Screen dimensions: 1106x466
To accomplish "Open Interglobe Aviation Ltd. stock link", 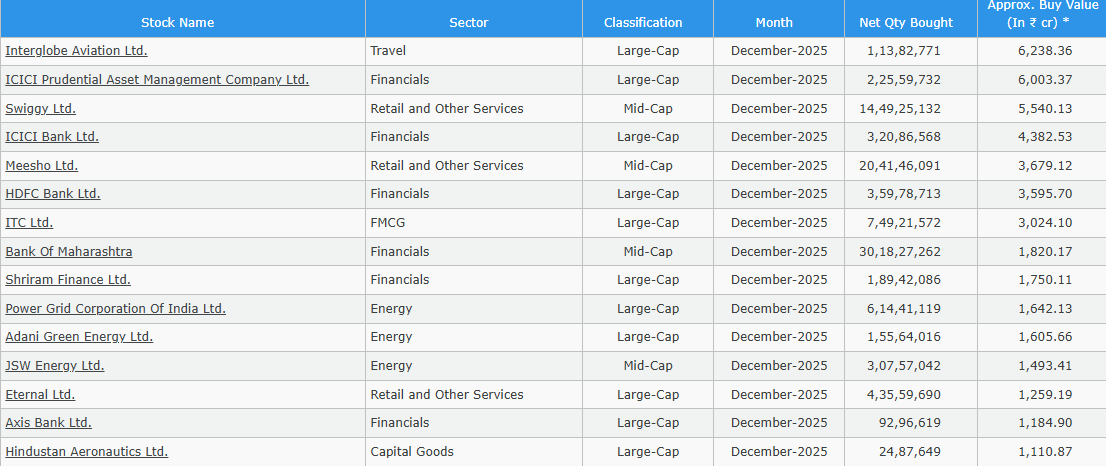I will tap(76, 51).
